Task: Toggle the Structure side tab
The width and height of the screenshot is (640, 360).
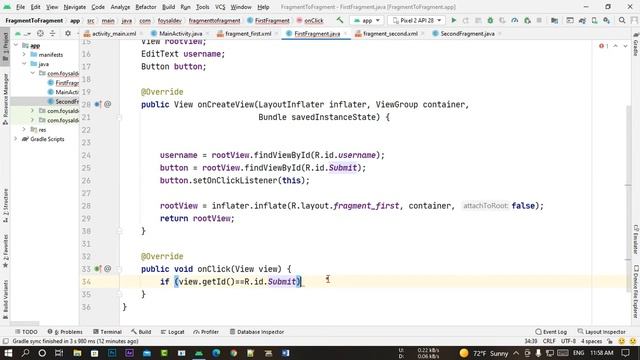Action: point(5,205)
